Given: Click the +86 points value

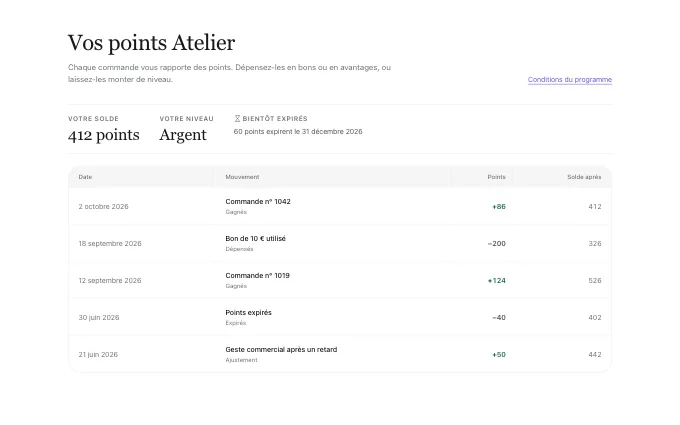Looking at the screenshot, I should click(x=499, y=207).
